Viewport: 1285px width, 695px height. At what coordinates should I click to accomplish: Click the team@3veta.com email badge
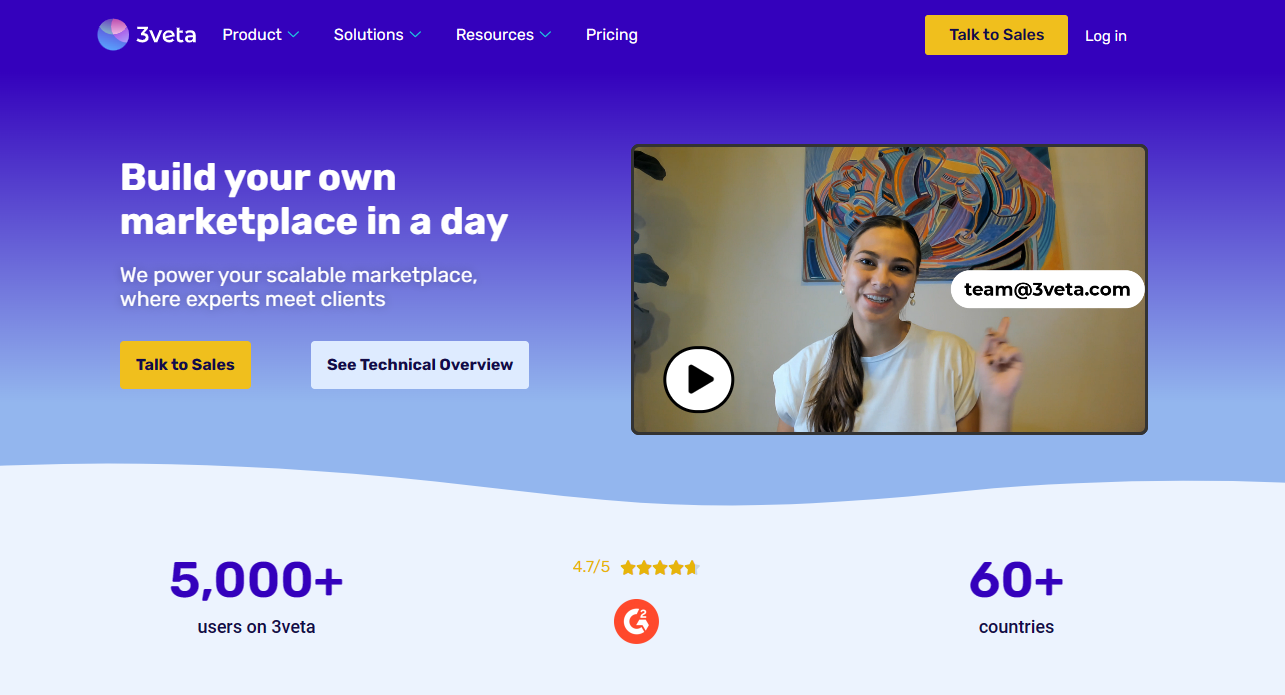1047,290
